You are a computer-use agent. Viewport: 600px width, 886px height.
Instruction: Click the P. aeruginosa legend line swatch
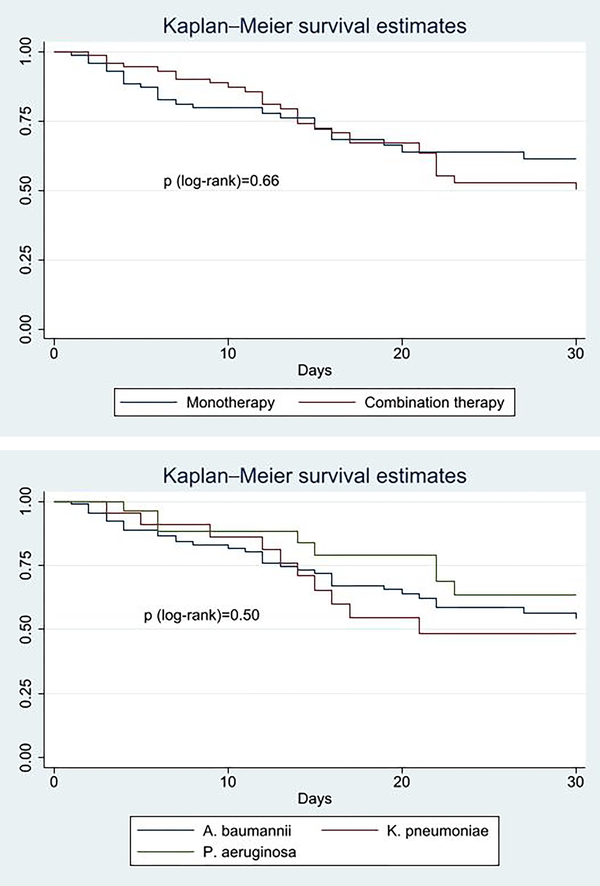[166, 851]
